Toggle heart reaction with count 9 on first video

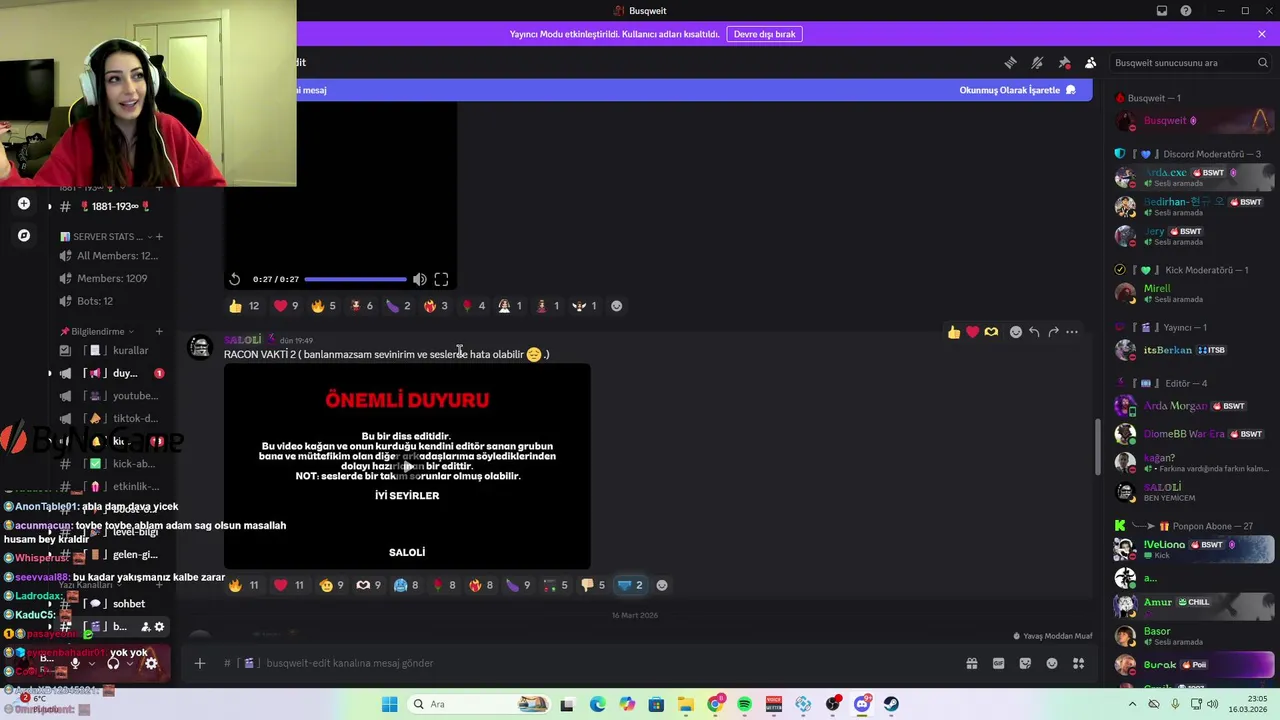(286, 306)
